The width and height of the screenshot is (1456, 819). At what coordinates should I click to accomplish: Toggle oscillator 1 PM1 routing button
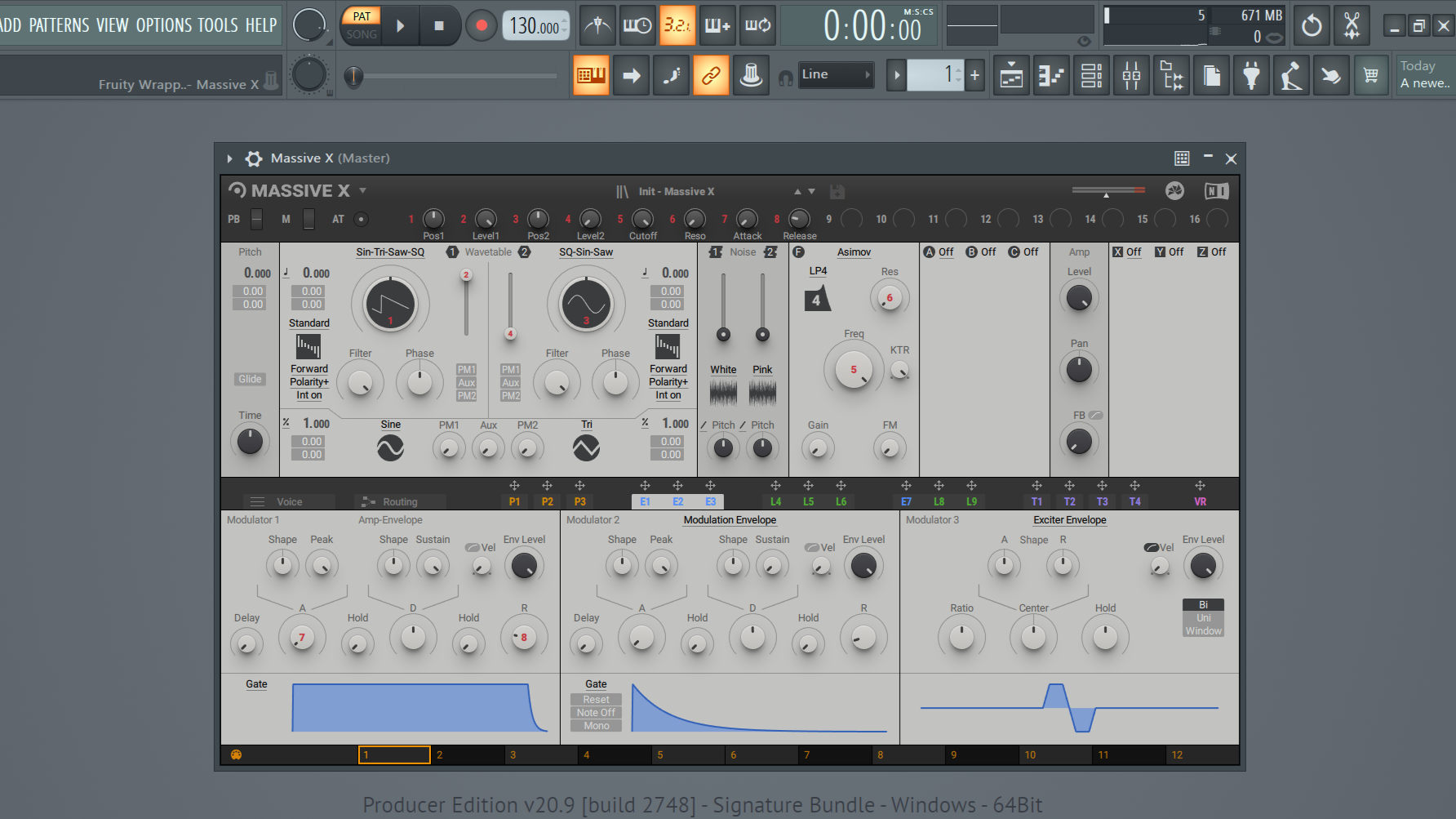tap(467, 369)
